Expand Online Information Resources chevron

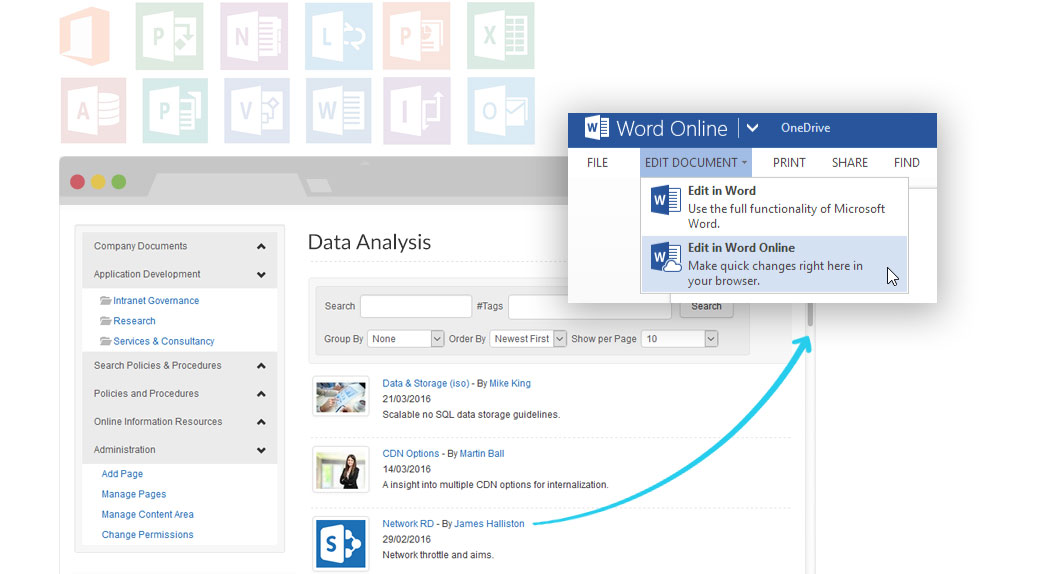tap(261, 422)
